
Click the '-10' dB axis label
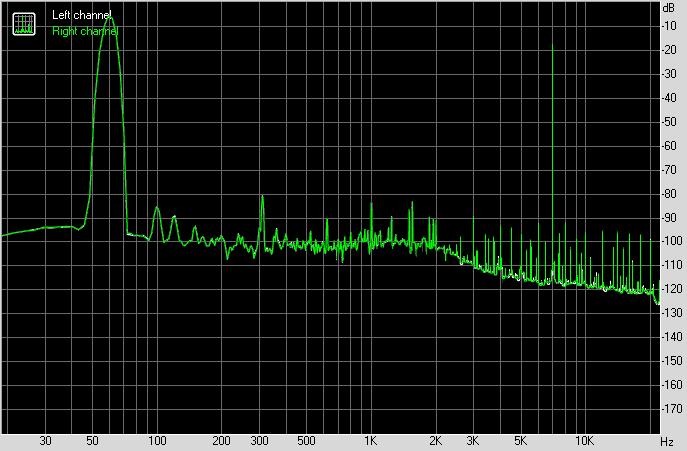pyautogui.click(x=669, y=26)
